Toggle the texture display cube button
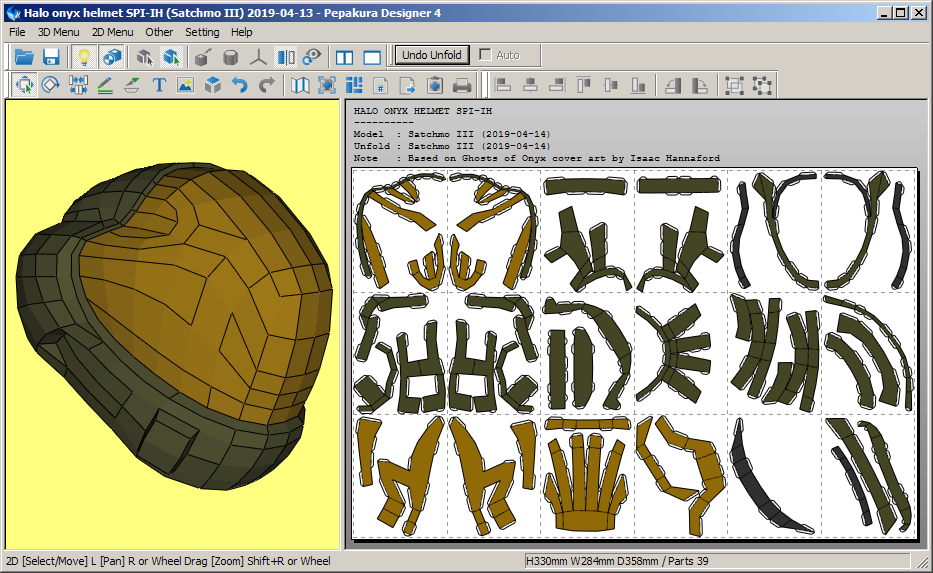 pyautogui.click(x=112, y=57)
